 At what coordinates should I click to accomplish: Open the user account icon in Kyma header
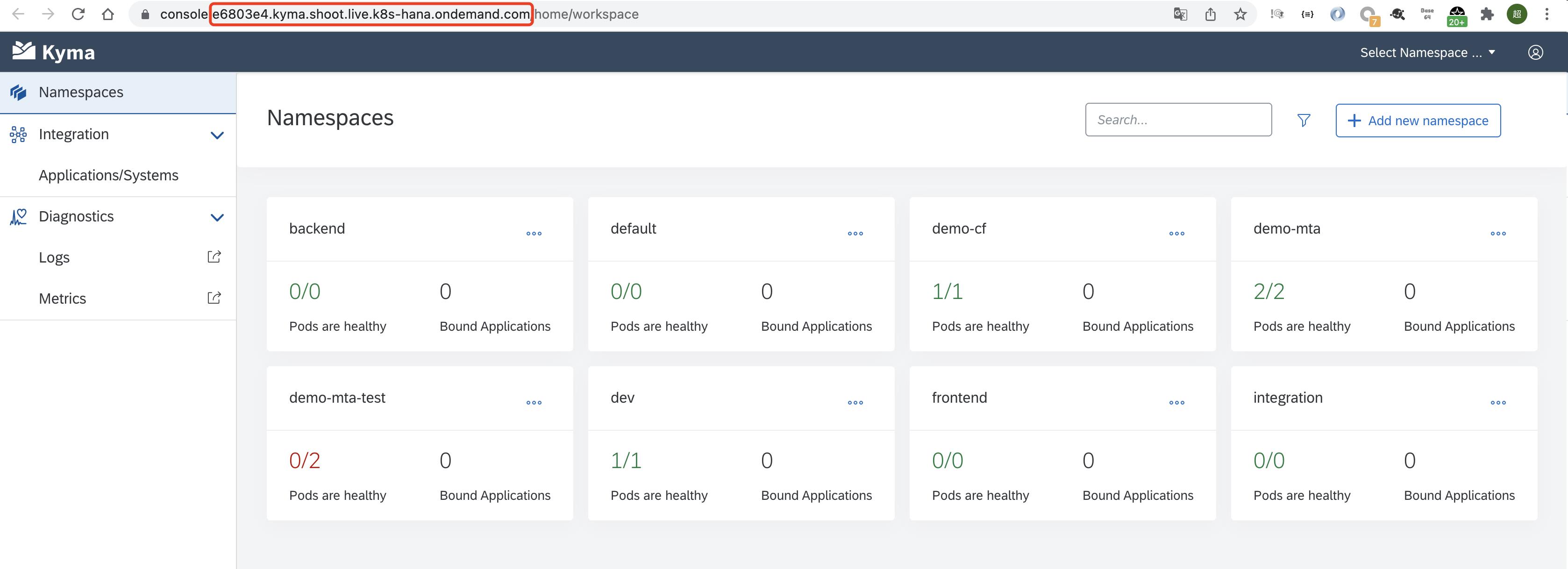pos(1536,52)
